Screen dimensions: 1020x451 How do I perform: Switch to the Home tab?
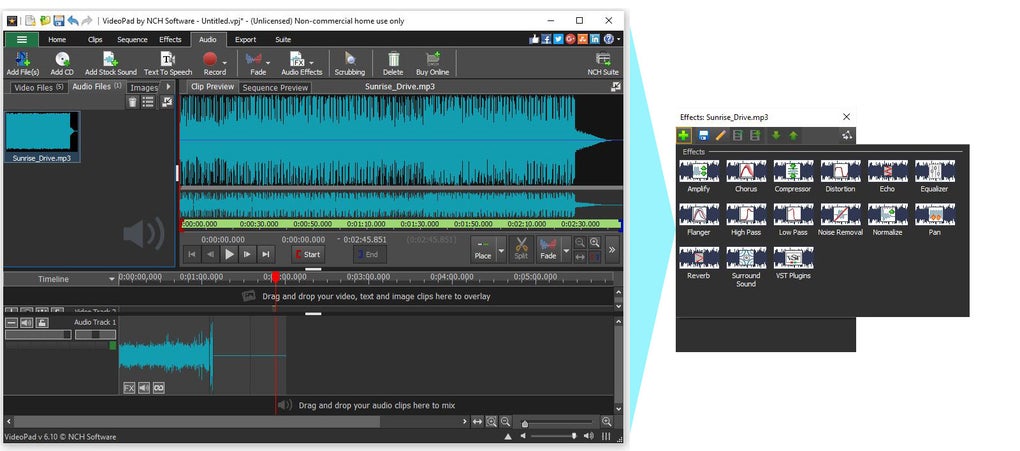(57, 39)
